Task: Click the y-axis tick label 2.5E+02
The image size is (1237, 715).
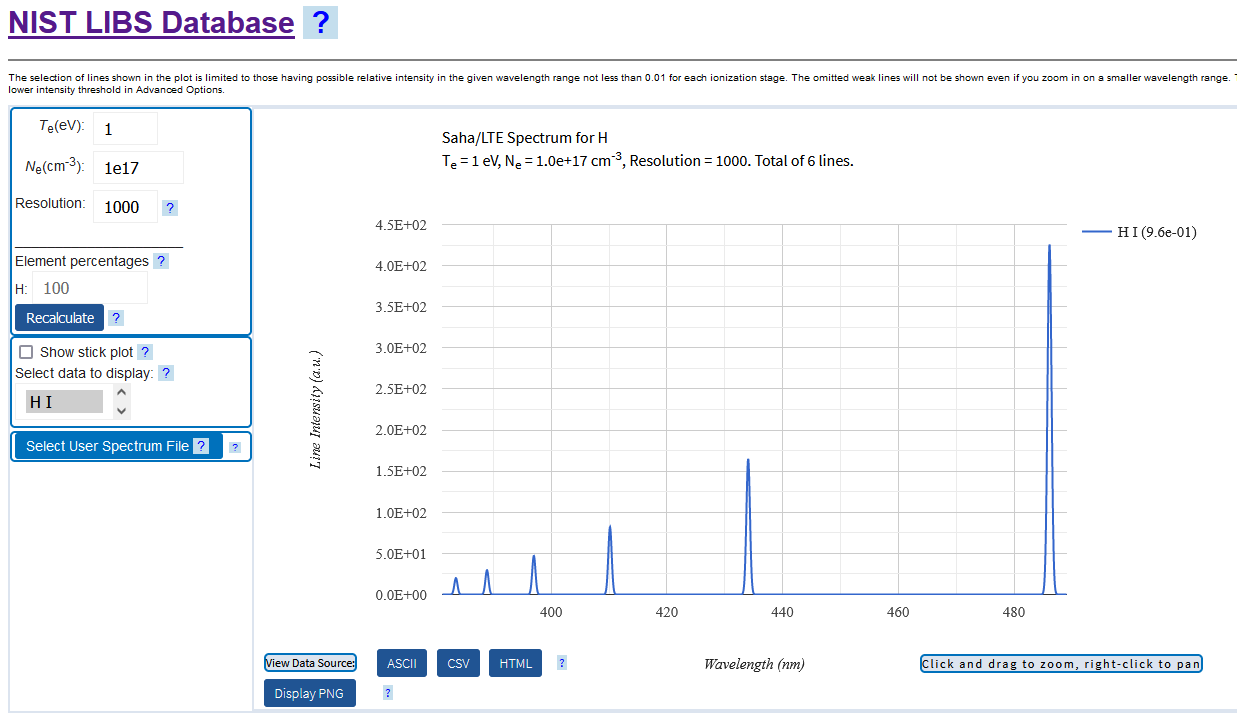Action: [x=401, y=389]
